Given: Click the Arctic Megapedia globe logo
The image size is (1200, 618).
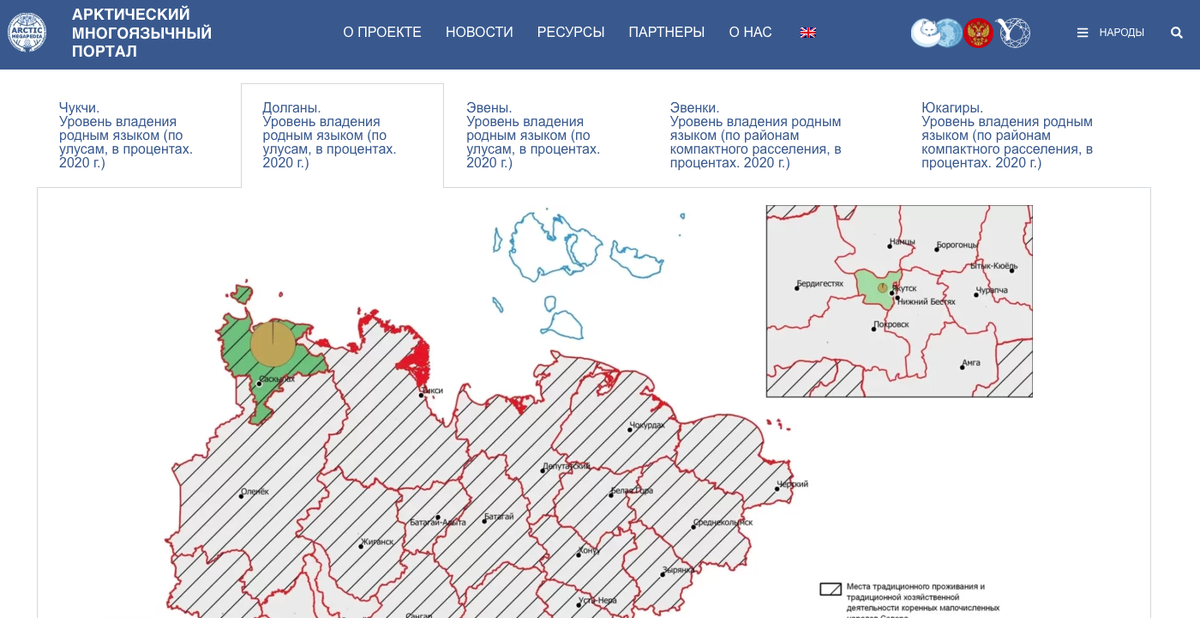Looking at the screenshot, I should tap(27, 32).
